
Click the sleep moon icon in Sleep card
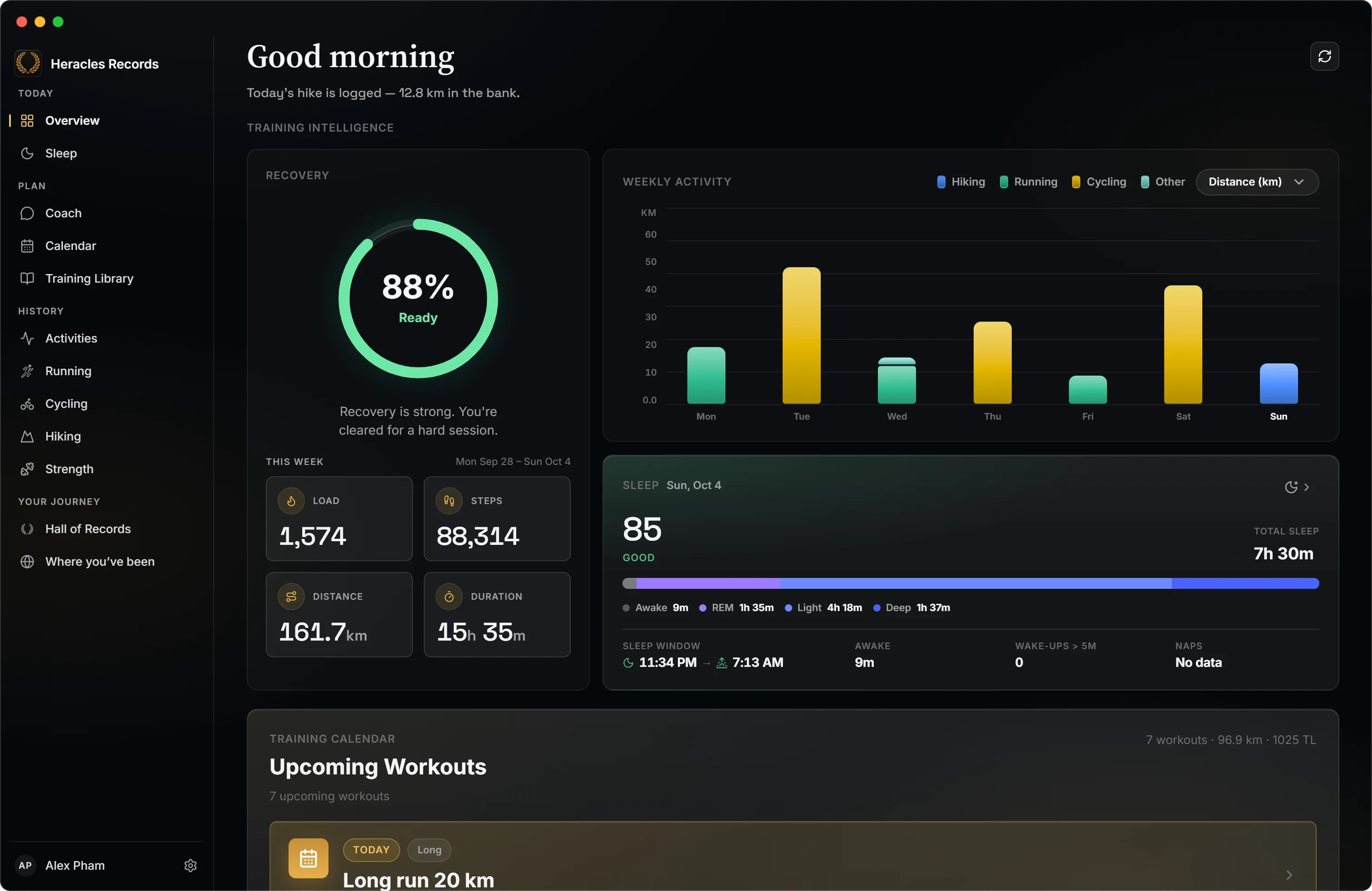point(1291,487)
